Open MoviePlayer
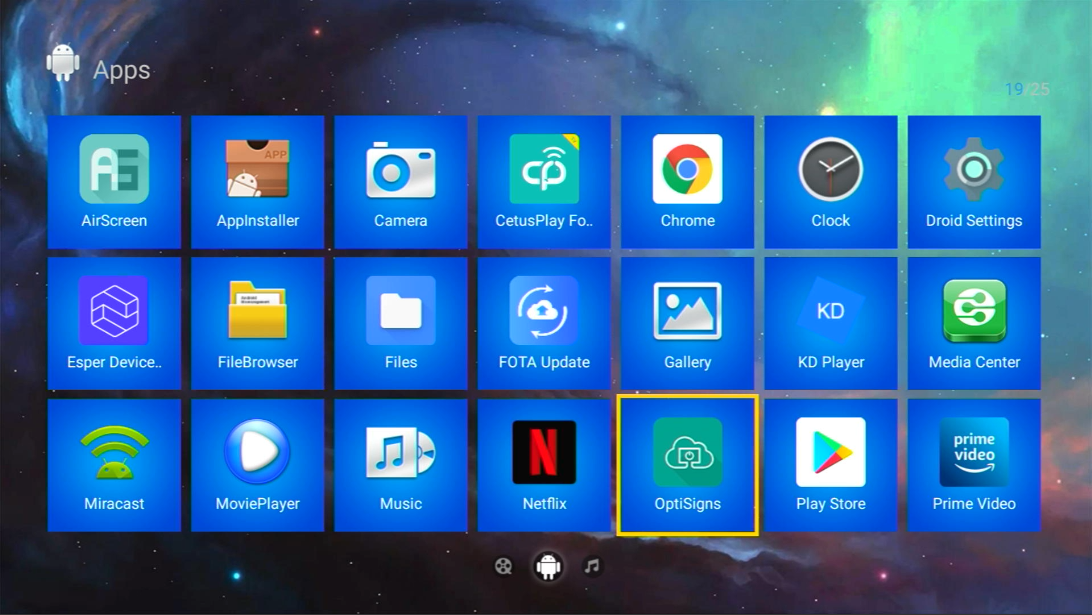The image size is (1092, 615). (258, 465)
